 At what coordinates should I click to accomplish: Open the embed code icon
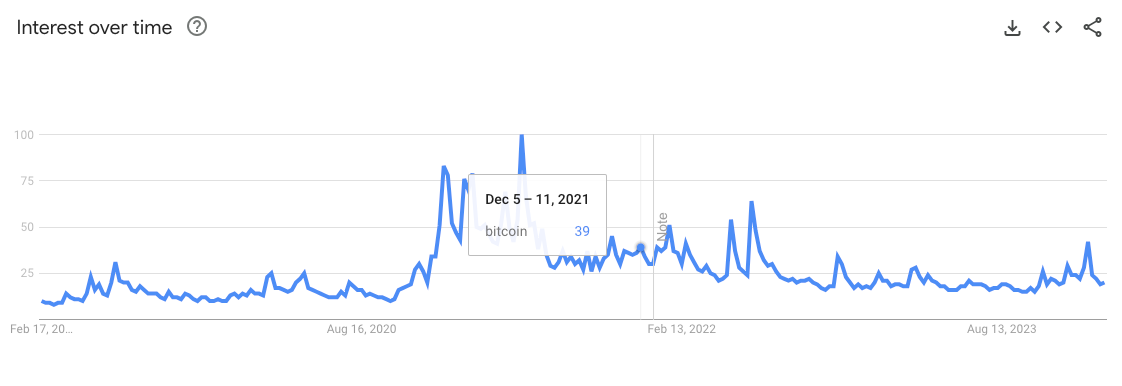click(x=1052, y=27)
